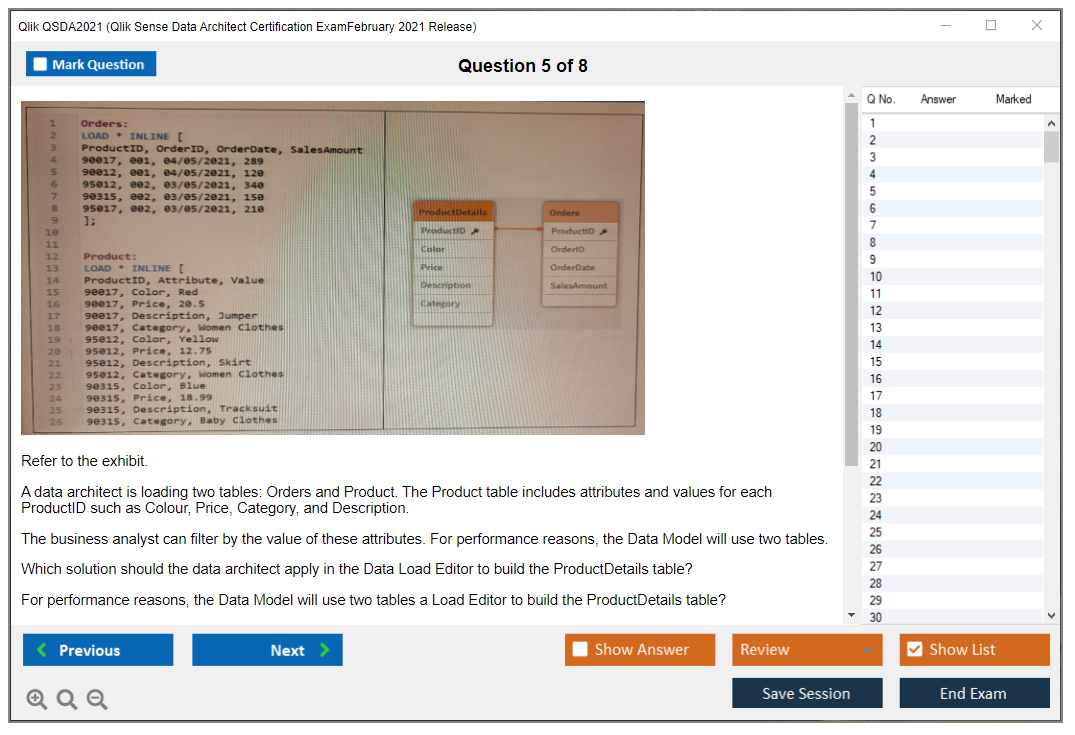
Task: Click the left chevron on Previous button
Action: click(42, 650)
